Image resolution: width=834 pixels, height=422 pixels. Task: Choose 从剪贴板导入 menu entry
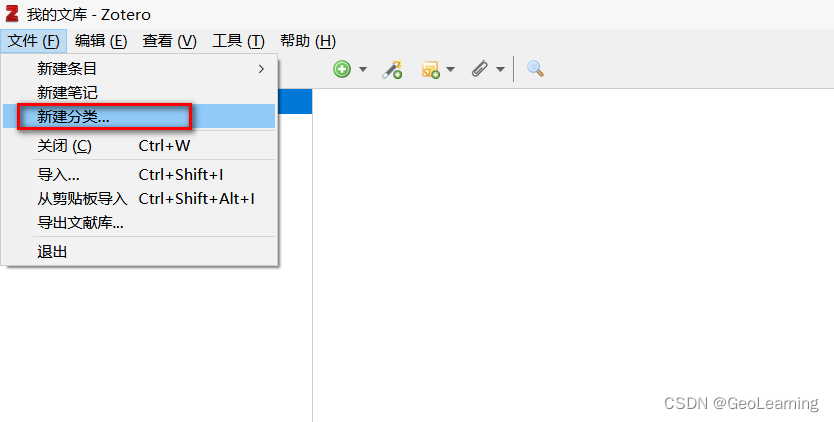[x=139, y=198]
